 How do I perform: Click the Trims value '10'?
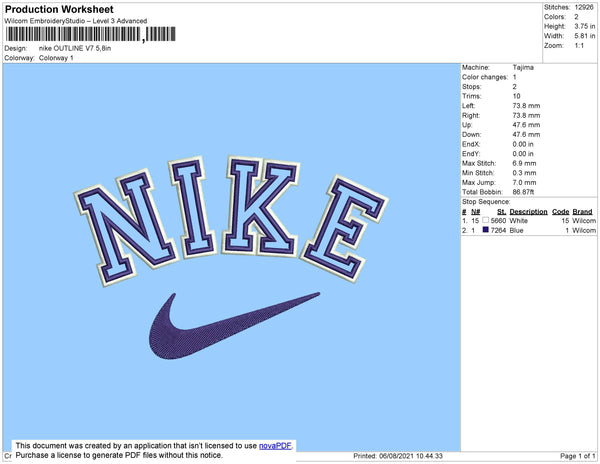click(517, 96)
